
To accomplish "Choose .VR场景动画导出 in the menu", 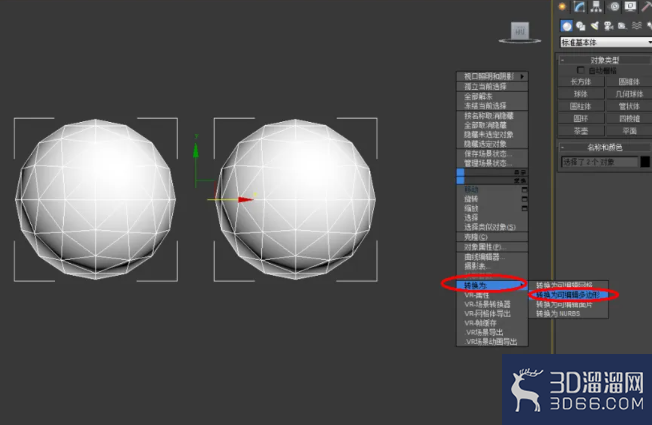I will pos(492,342).
